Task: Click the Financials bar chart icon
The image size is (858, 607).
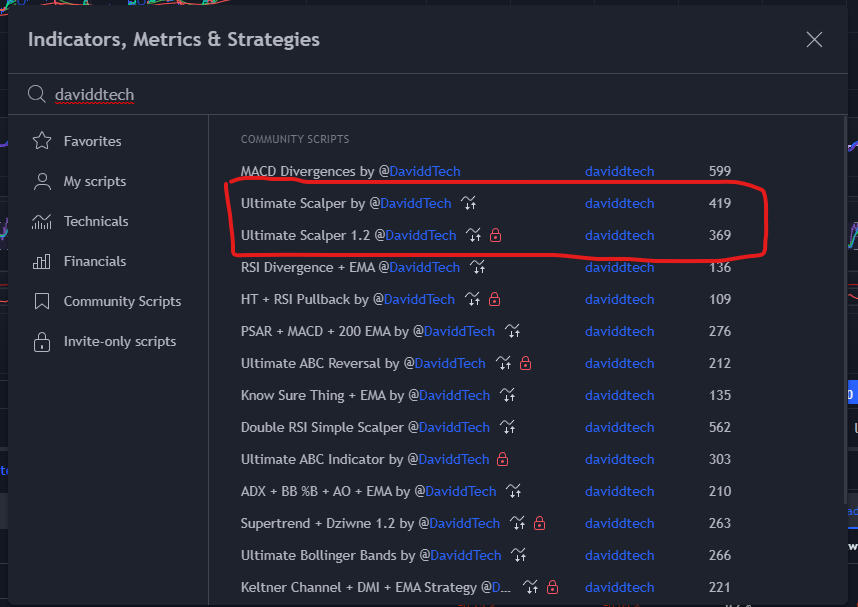Action: pyautogui.click(x=42, y=261)
